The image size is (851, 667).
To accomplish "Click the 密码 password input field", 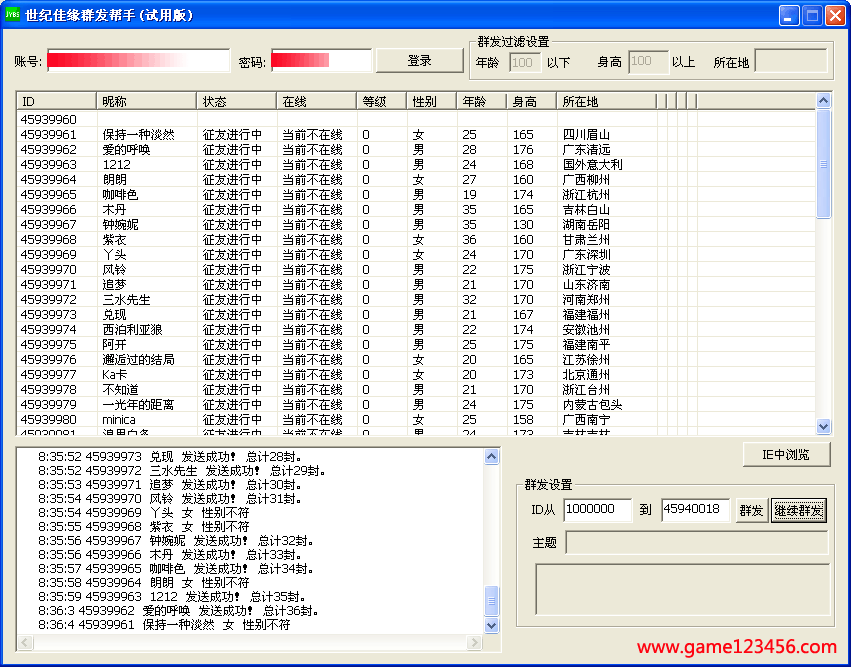I will 320,61.
